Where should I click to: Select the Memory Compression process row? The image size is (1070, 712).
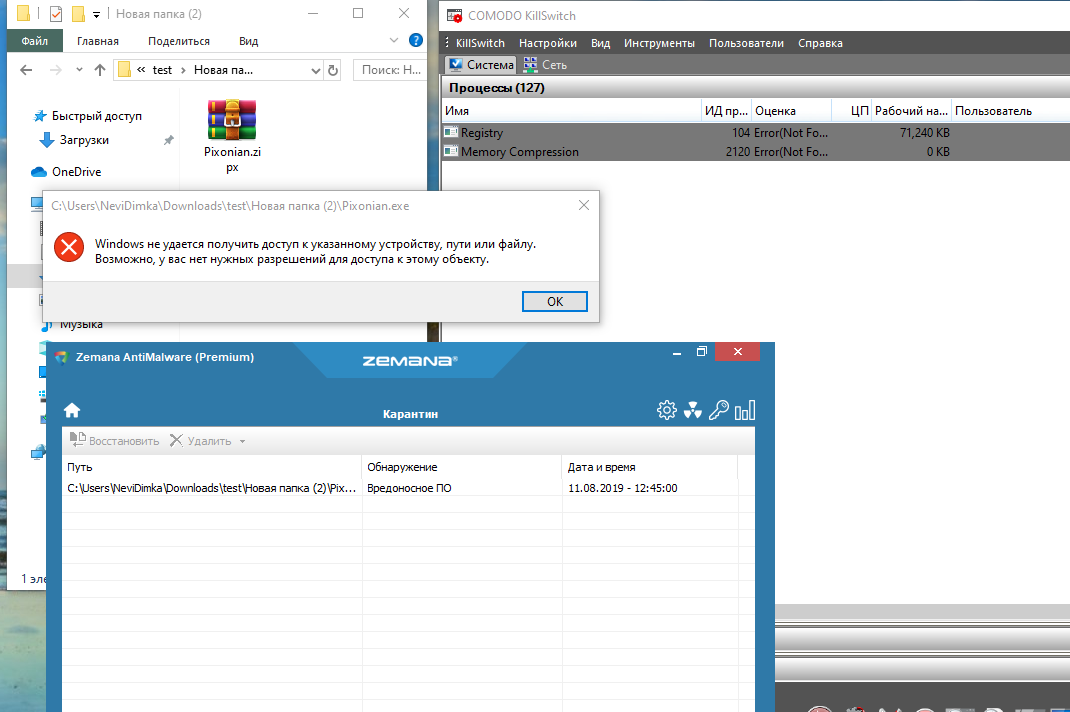(x=755, y=152)
